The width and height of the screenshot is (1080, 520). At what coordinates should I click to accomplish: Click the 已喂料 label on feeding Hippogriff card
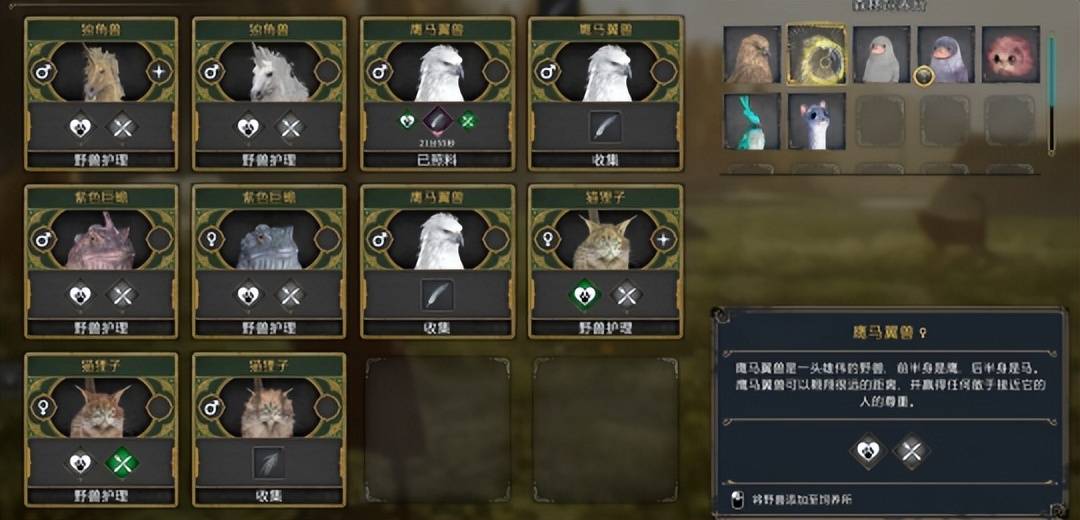coord(437,160)
